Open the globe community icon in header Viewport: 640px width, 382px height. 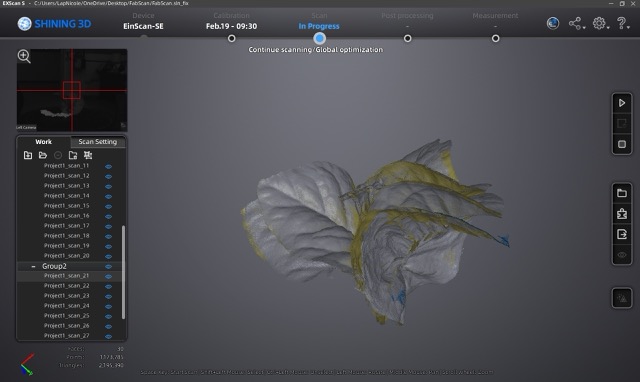(553, 23)
